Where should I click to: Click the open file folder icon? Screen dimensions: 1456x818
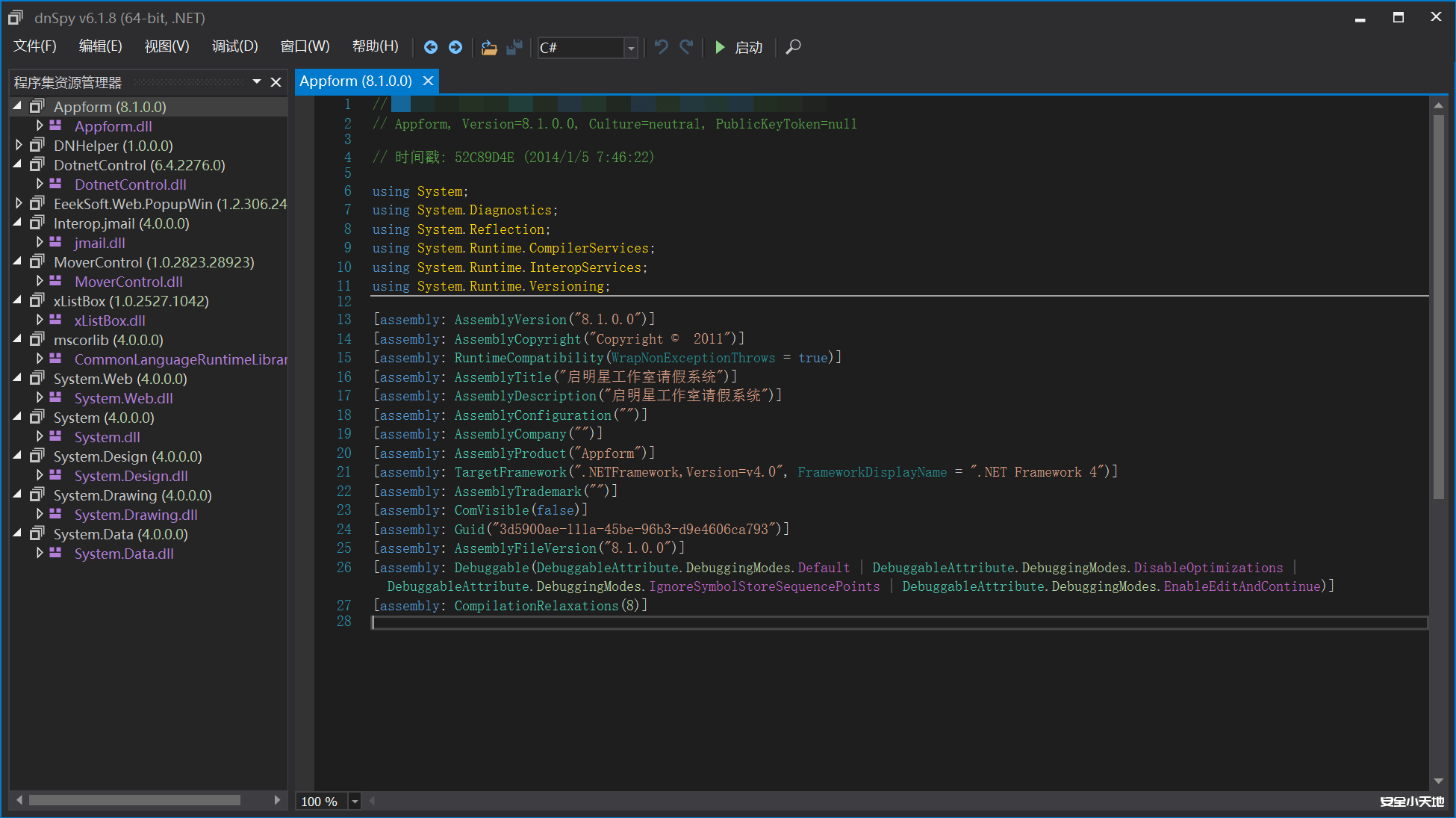(x=489, y=47)
